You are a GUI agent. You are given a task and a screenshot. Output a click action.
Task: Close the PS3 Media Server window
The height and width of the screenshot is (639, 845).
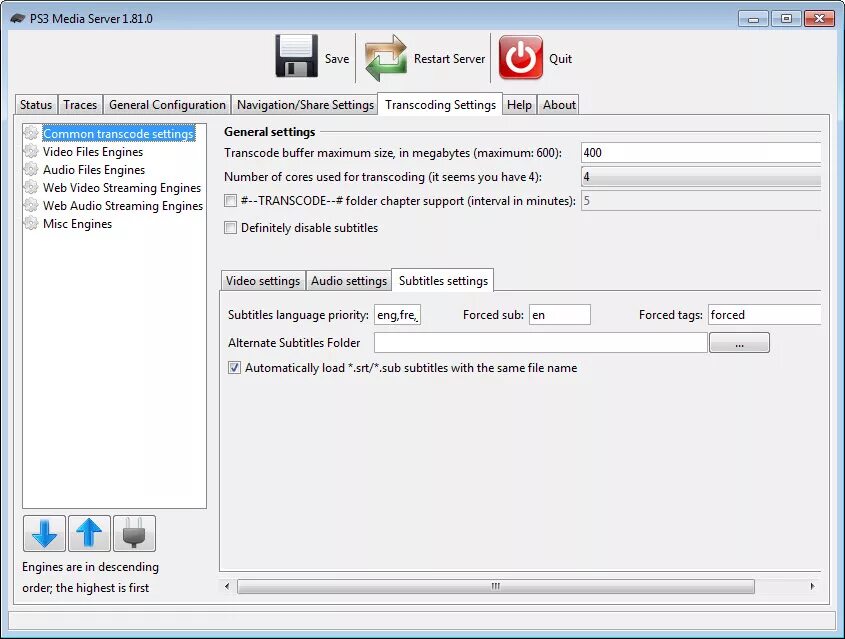pyautogui.click(x=819, y=19)
